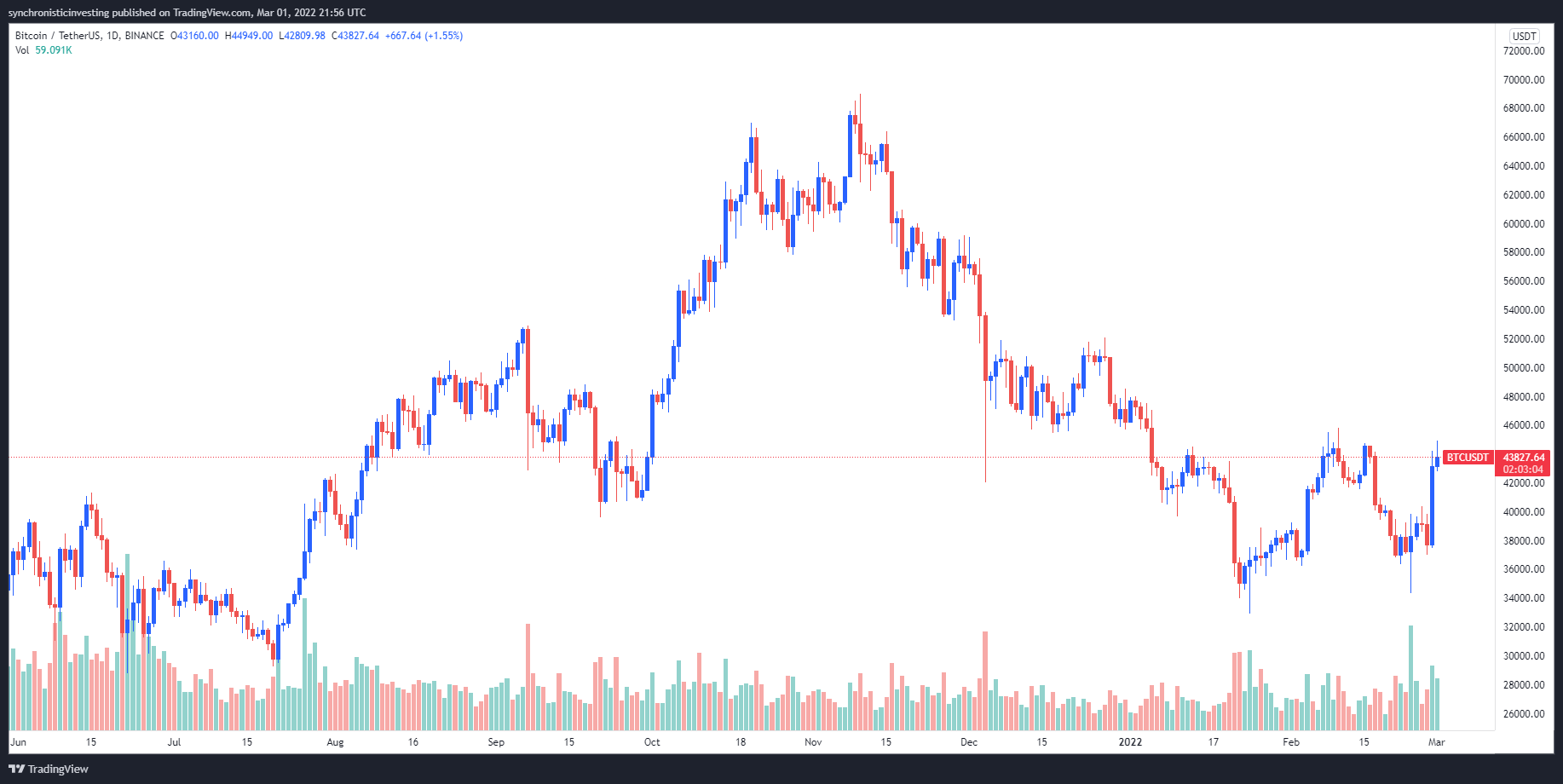Click the 02:03:04 bar countdown timer
The image size is (1563, 784).
click(x=1523, y=470)
